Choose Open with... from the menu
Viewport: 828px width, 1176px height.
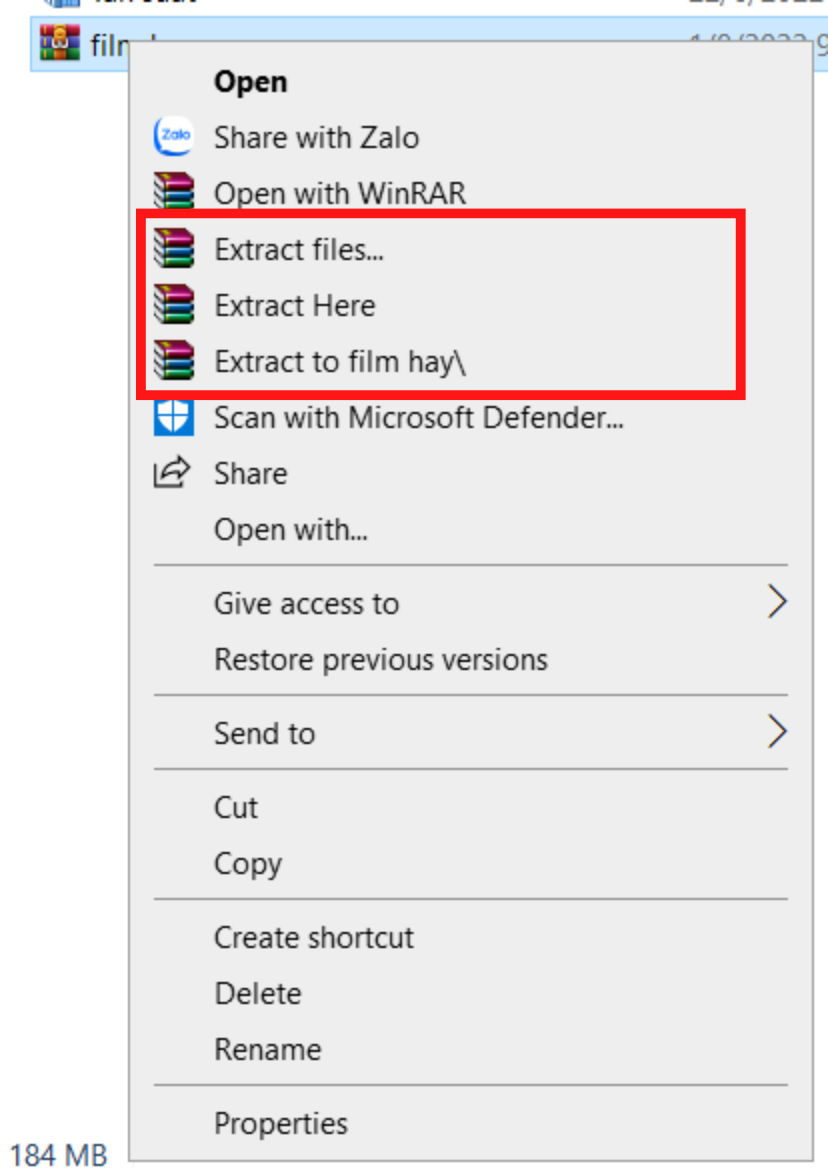(291, 530)
